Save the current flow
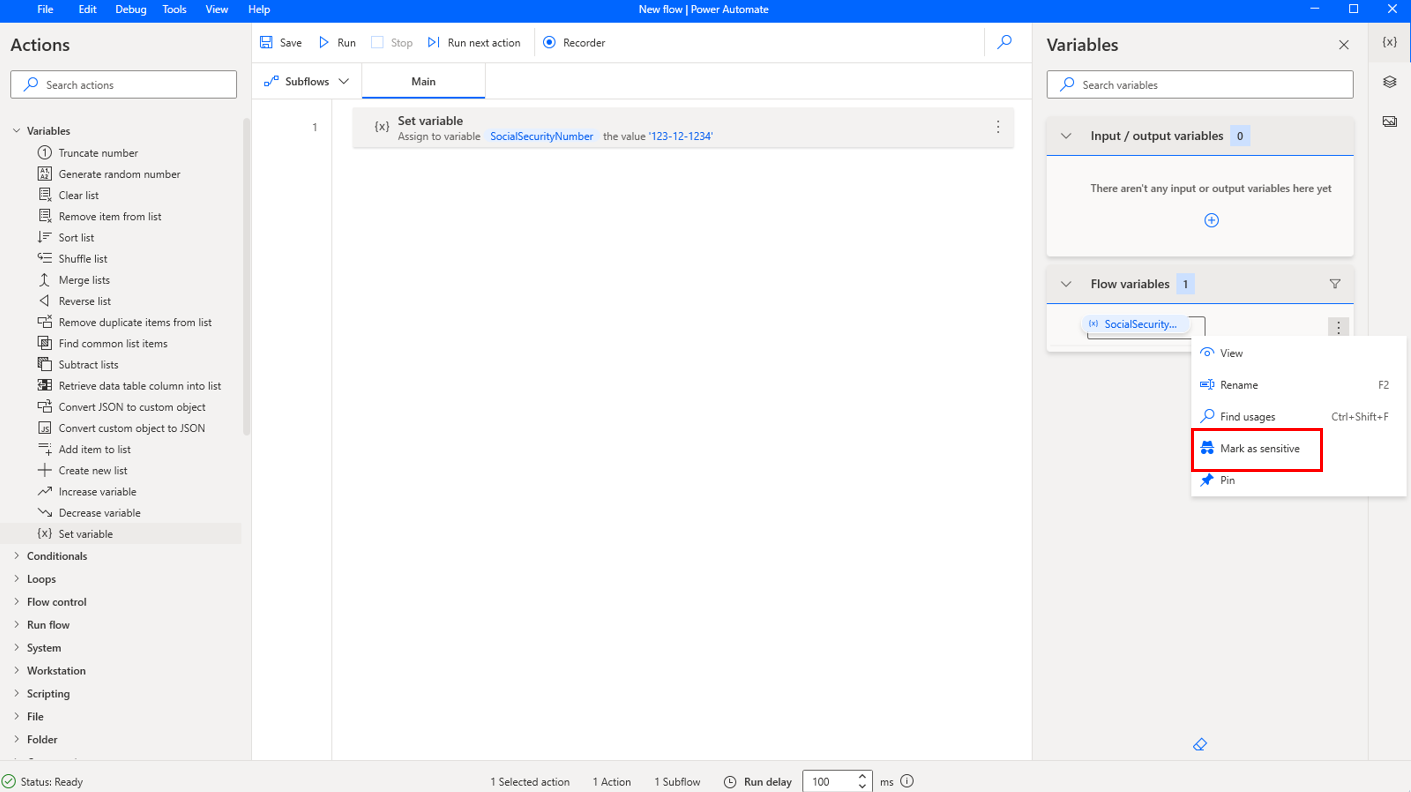Image resolution: width=1411 pixels, height=792 pixels. coord(280,42)
